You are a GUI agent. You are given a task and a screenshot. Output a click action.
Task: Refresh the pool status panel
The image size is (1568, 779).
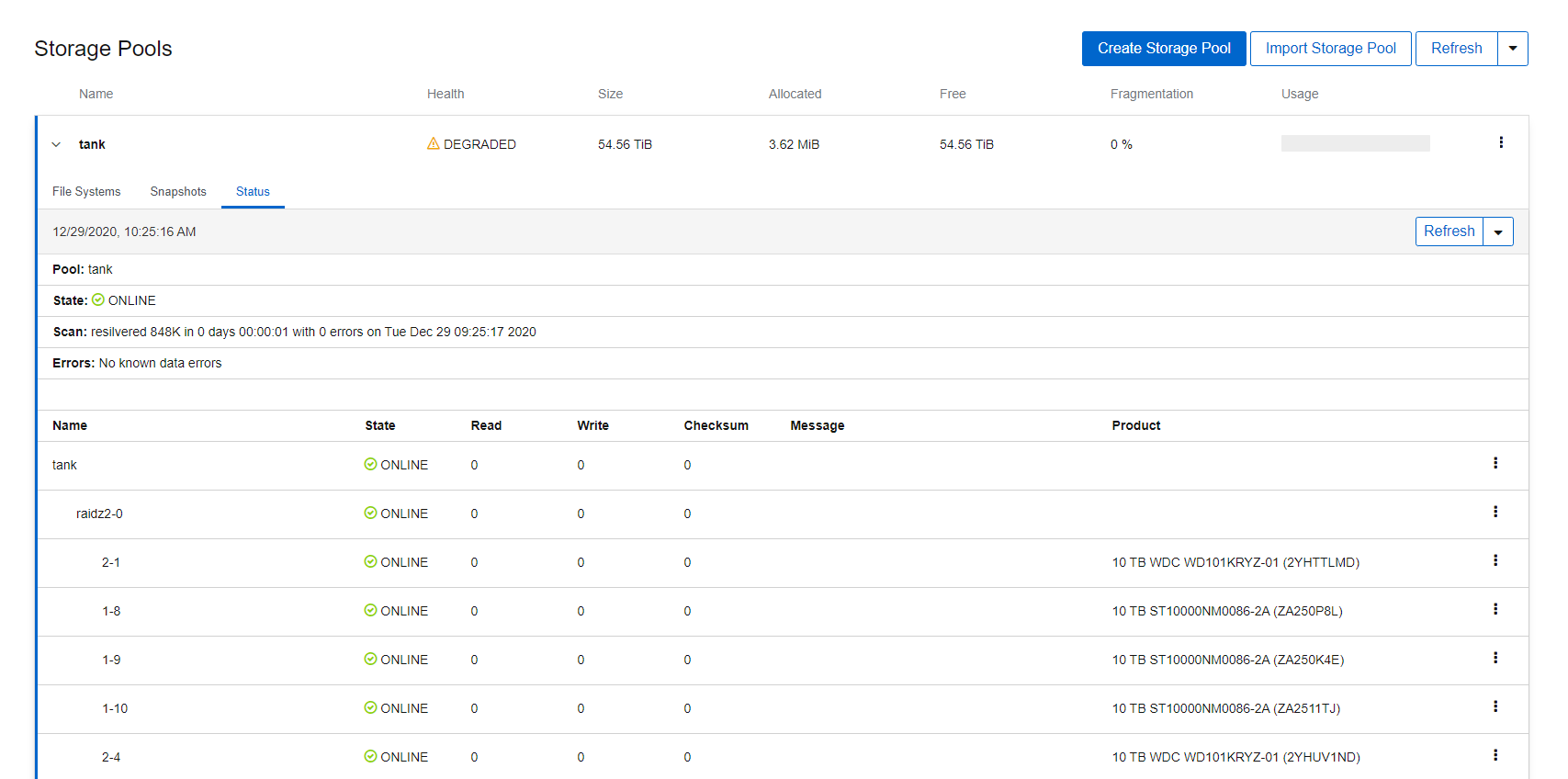click(x=1450, y=231)
